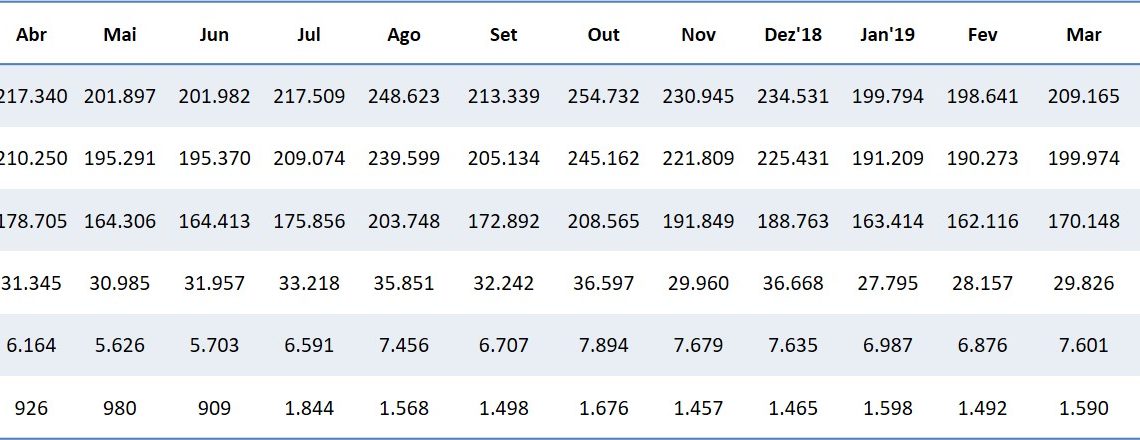Select the cell with value 254.732

(x=603, y=97)
